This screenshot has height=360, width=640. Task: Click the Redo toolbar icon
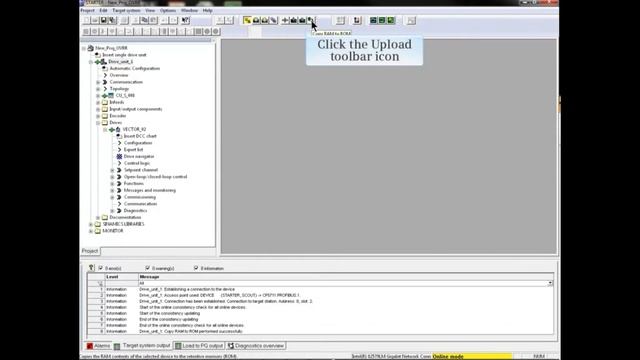[x=173, y=20]
